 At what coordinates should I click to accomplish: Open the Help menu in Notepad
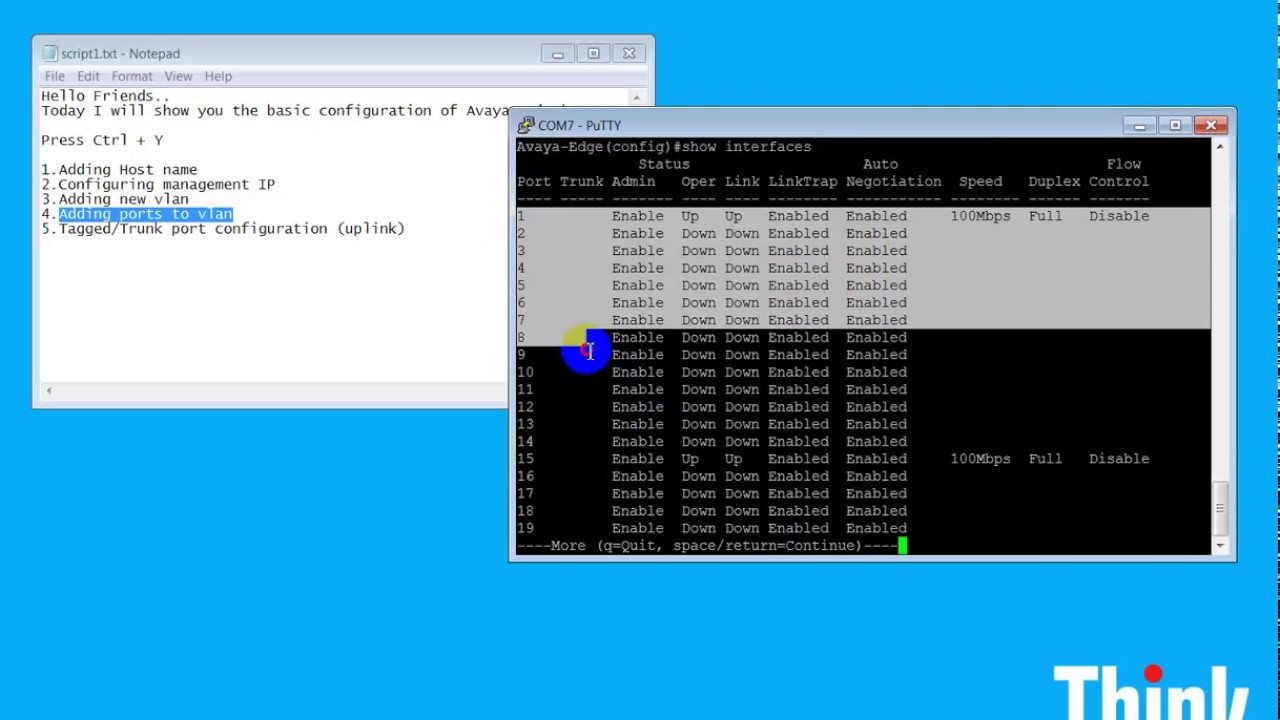point(218,76)
